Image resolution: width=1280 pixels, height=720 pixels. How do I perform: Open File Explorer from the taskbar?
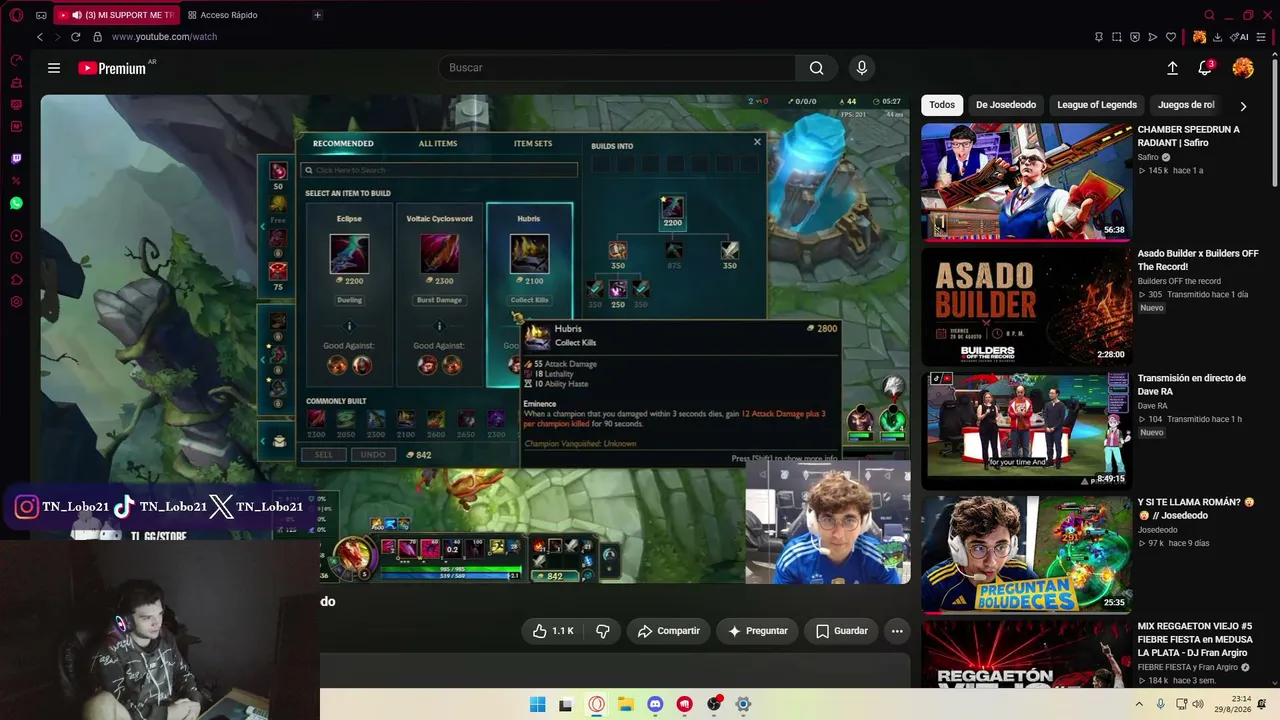click(x=625, y=704)
